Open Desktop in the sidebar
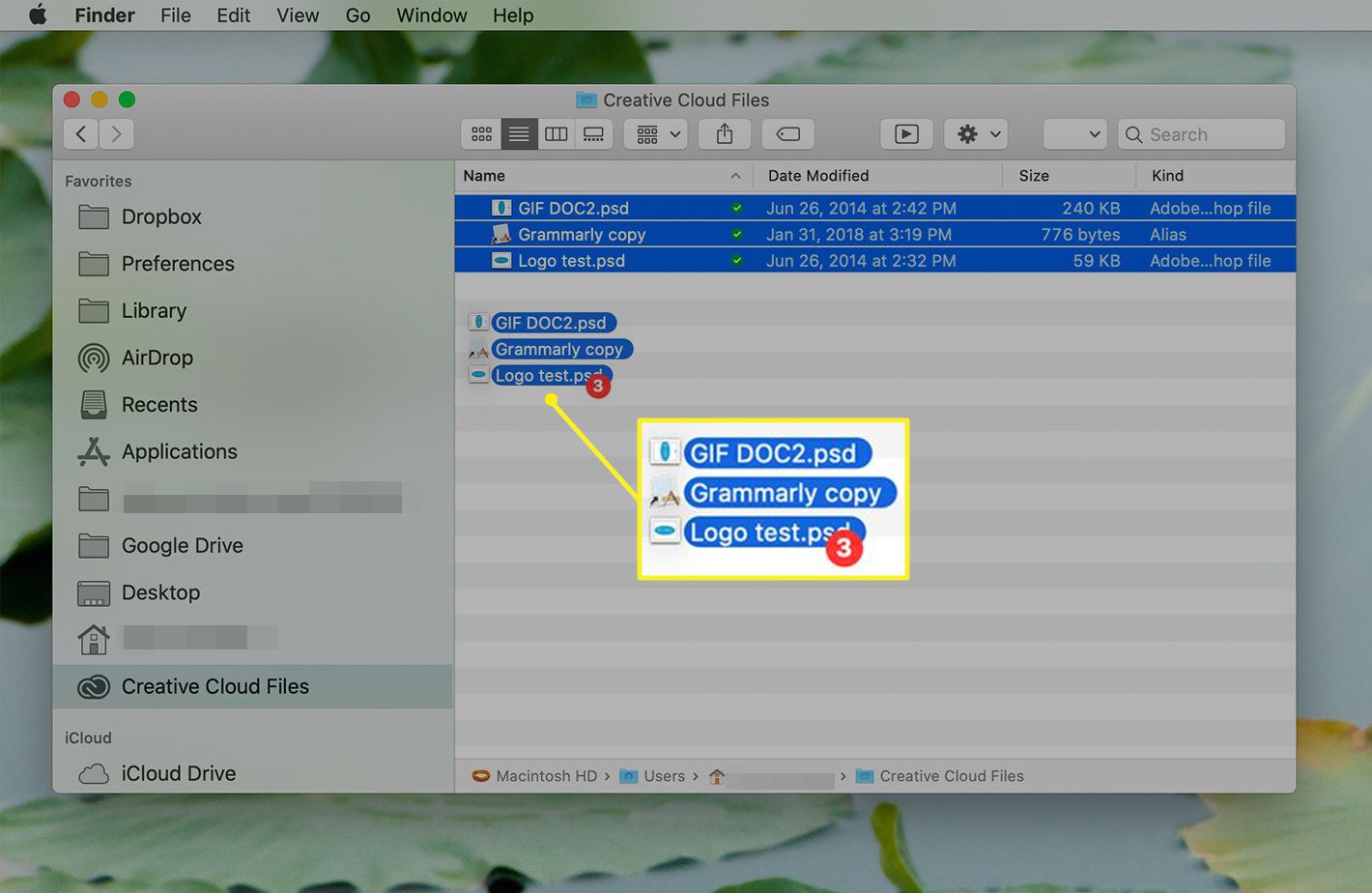Screen dimensions: 1372x893 [160, 592]
